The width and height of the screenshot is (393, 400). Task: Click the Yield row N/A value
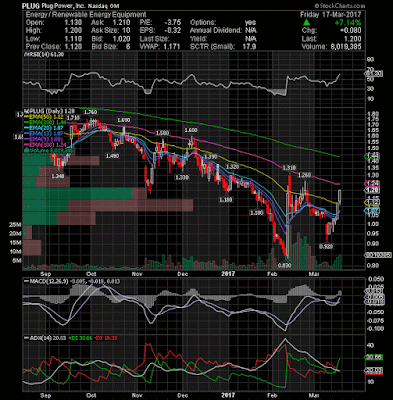tap(250, 39)
